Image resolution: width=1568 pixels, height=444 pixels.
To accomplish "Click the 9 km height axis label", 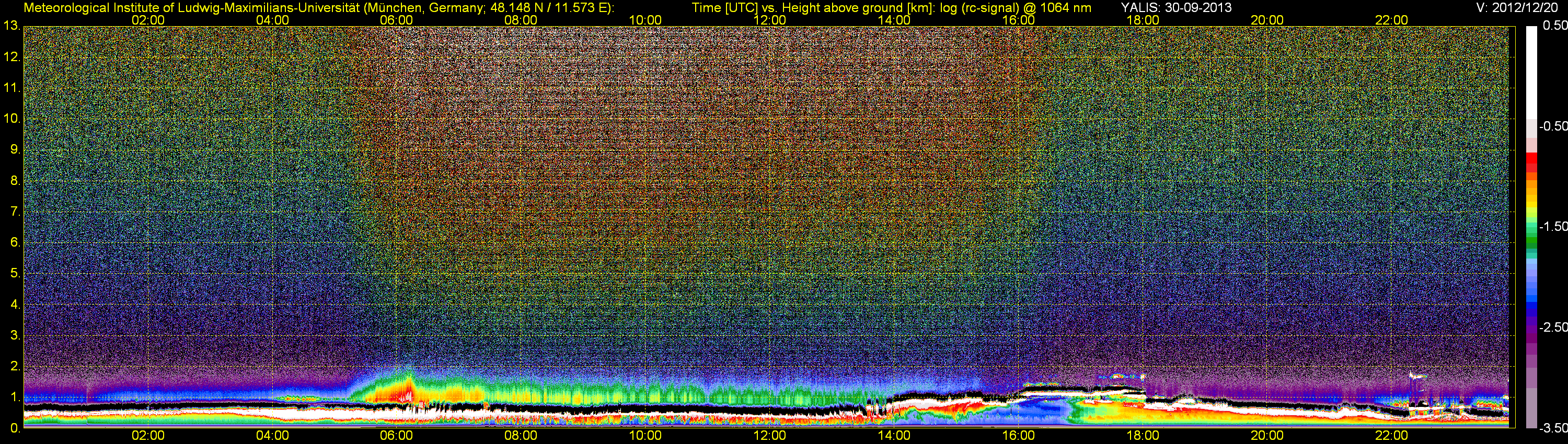I will [15, 149].
